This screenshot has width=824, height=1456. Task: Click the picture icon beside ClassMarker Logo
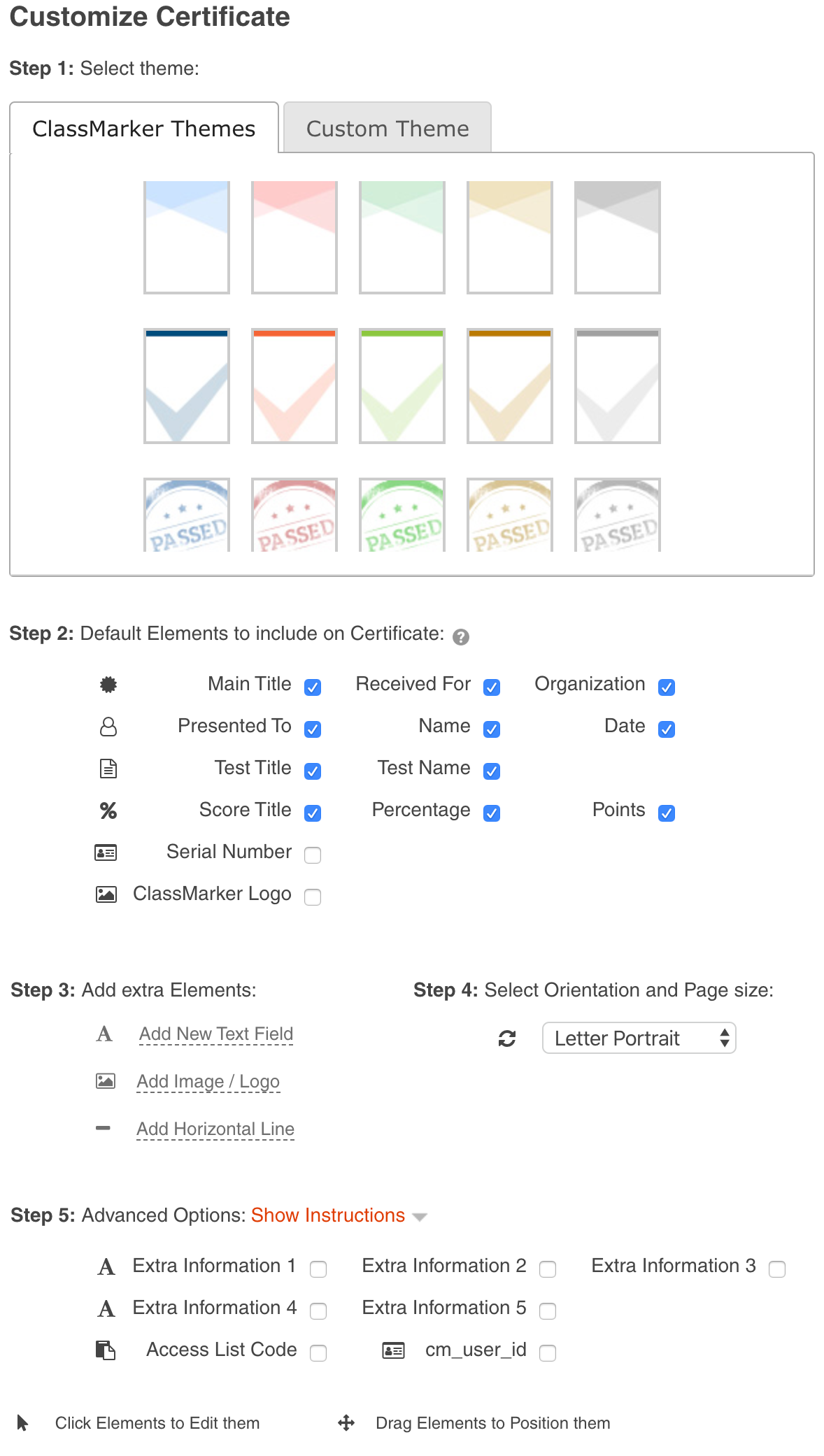coord(106,894)
